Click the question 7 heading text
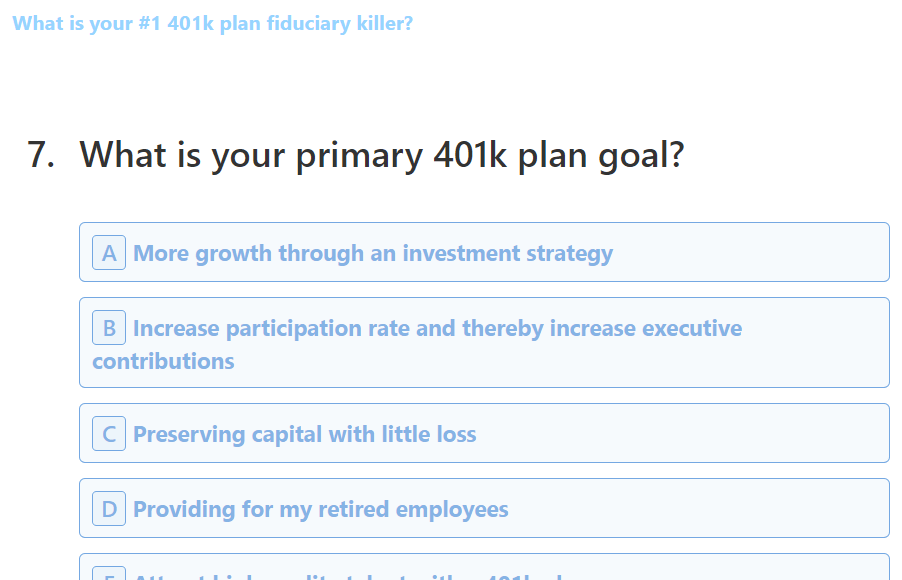Screen dimensions: 902x580 (381, 156)
